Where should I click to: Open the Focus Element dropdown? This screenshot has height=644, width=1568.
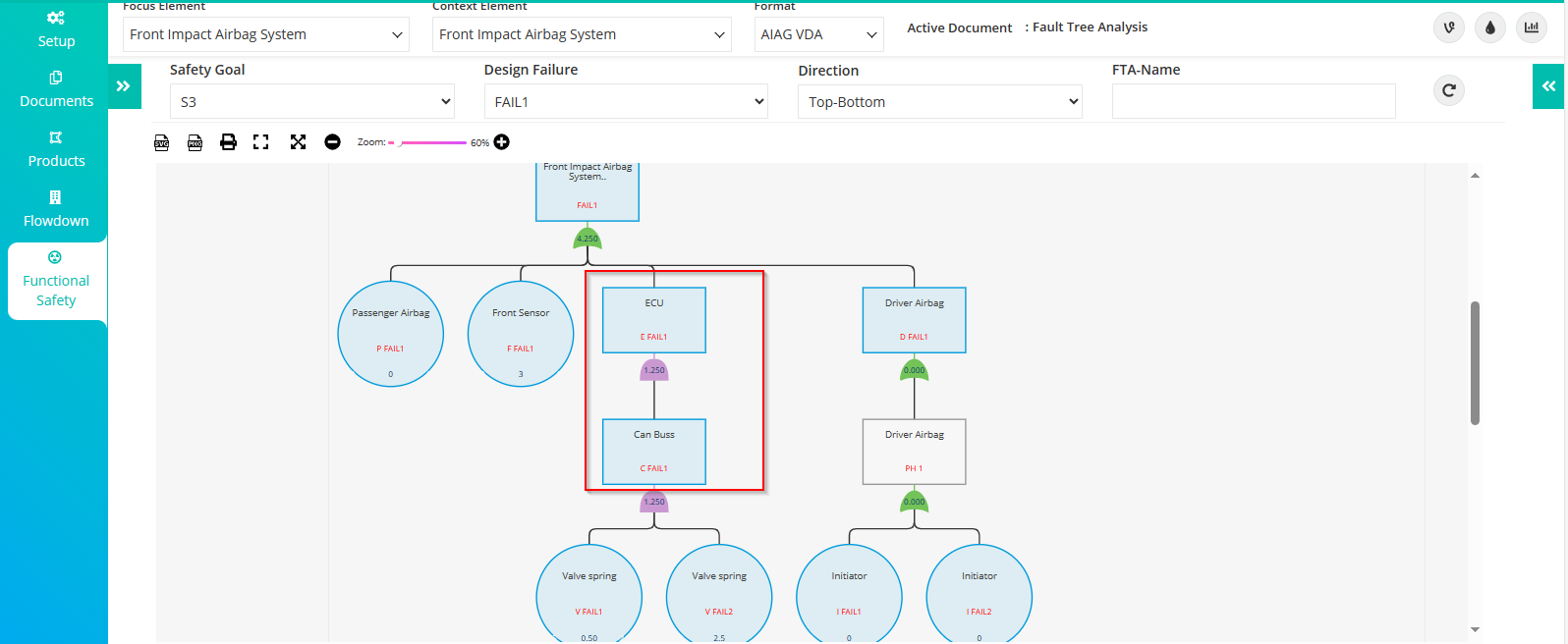pos(265,34)
